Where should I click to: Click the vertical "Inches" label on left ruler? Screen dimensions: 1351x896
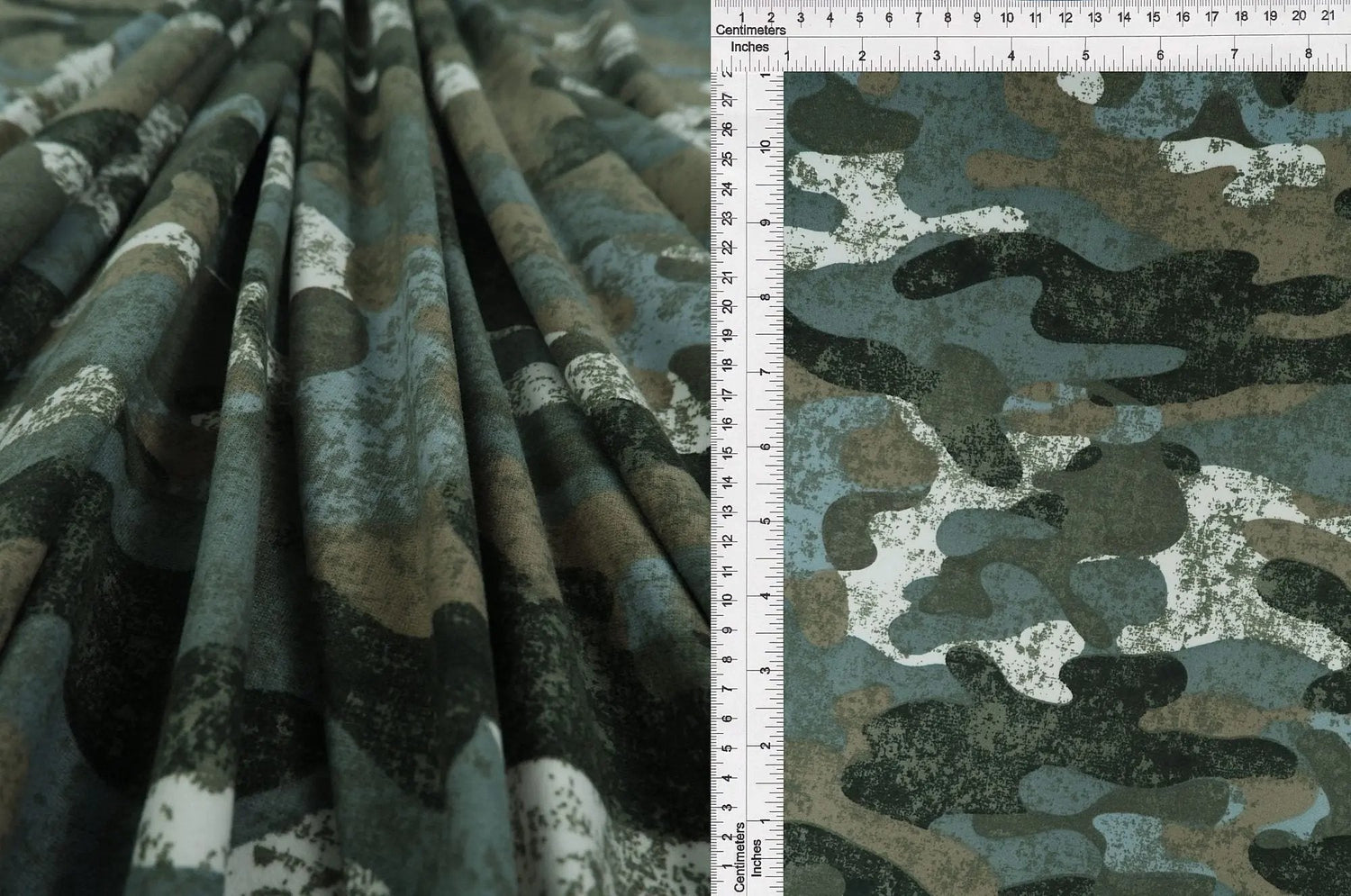757,858
